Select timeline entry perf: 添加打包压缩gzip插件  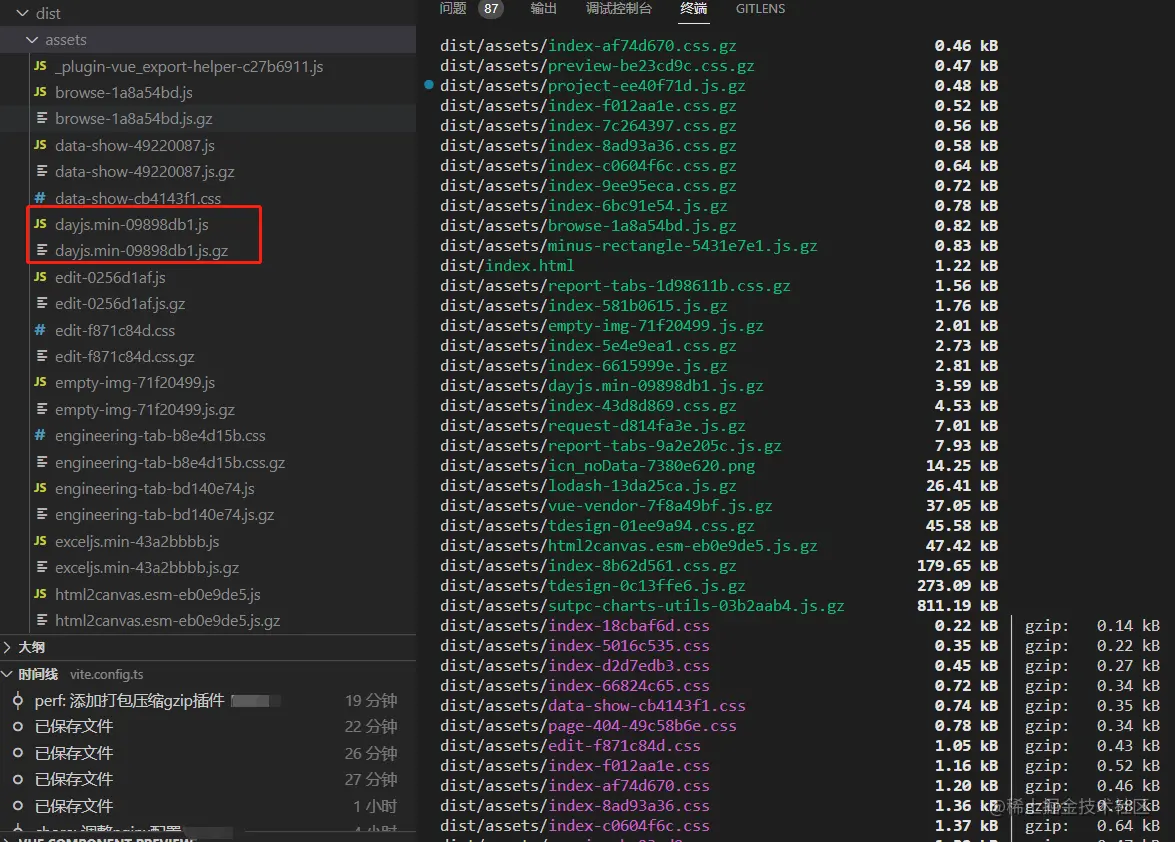[x=129, y=700]
